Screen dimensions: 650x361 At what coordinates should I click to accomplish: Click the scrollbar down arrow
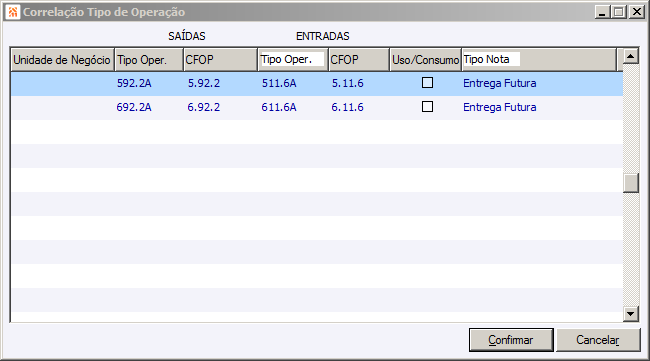[x=631, y=314]
